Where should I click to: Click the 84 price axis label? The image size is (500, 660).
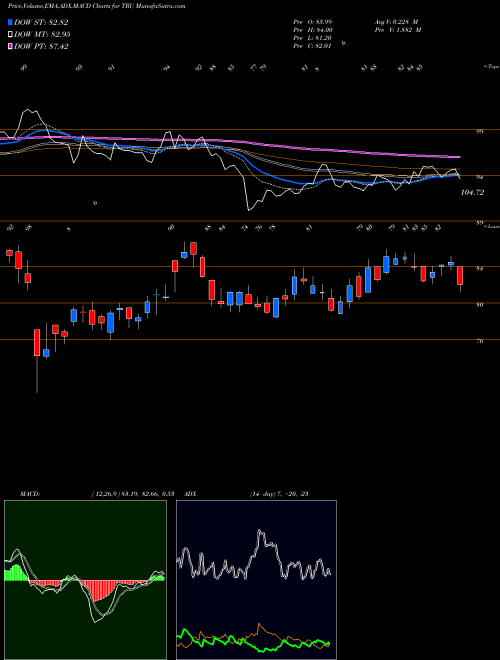pyautogui.click(x=479, y=268)
